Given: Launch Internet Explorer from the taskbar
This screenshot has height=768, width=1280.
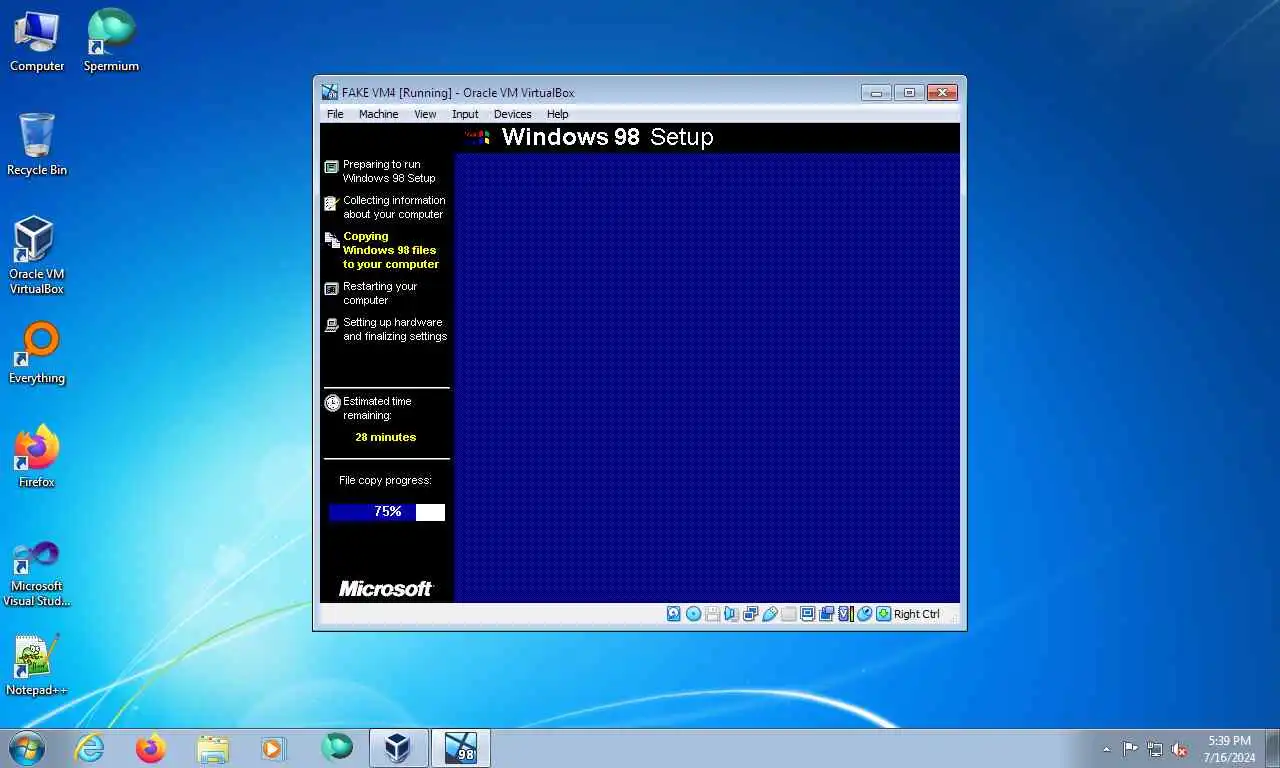Looking at the screenshot, I should coord(90,748).
